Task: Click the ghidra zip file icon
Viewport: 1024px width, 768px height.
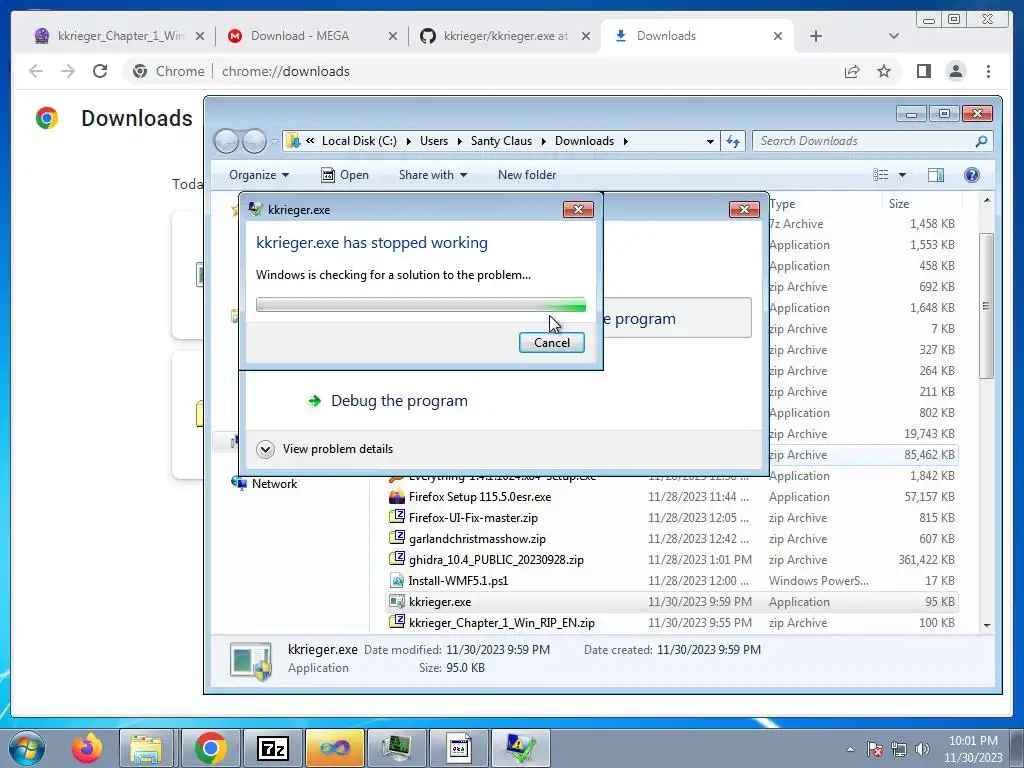Action: [396, 559]
